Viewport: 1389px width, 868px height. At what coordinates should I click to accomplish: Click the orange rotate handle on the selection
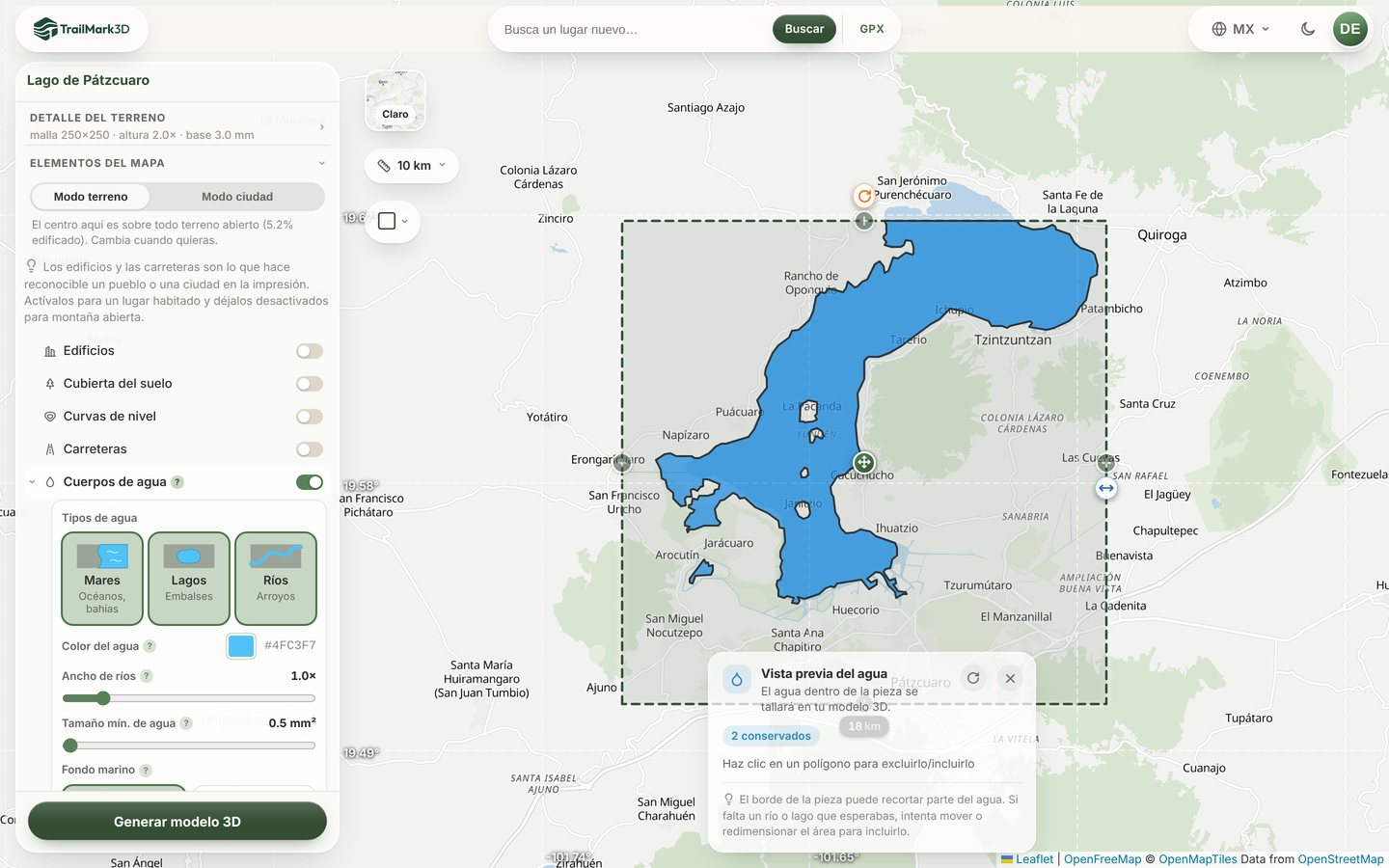[864, 196]
